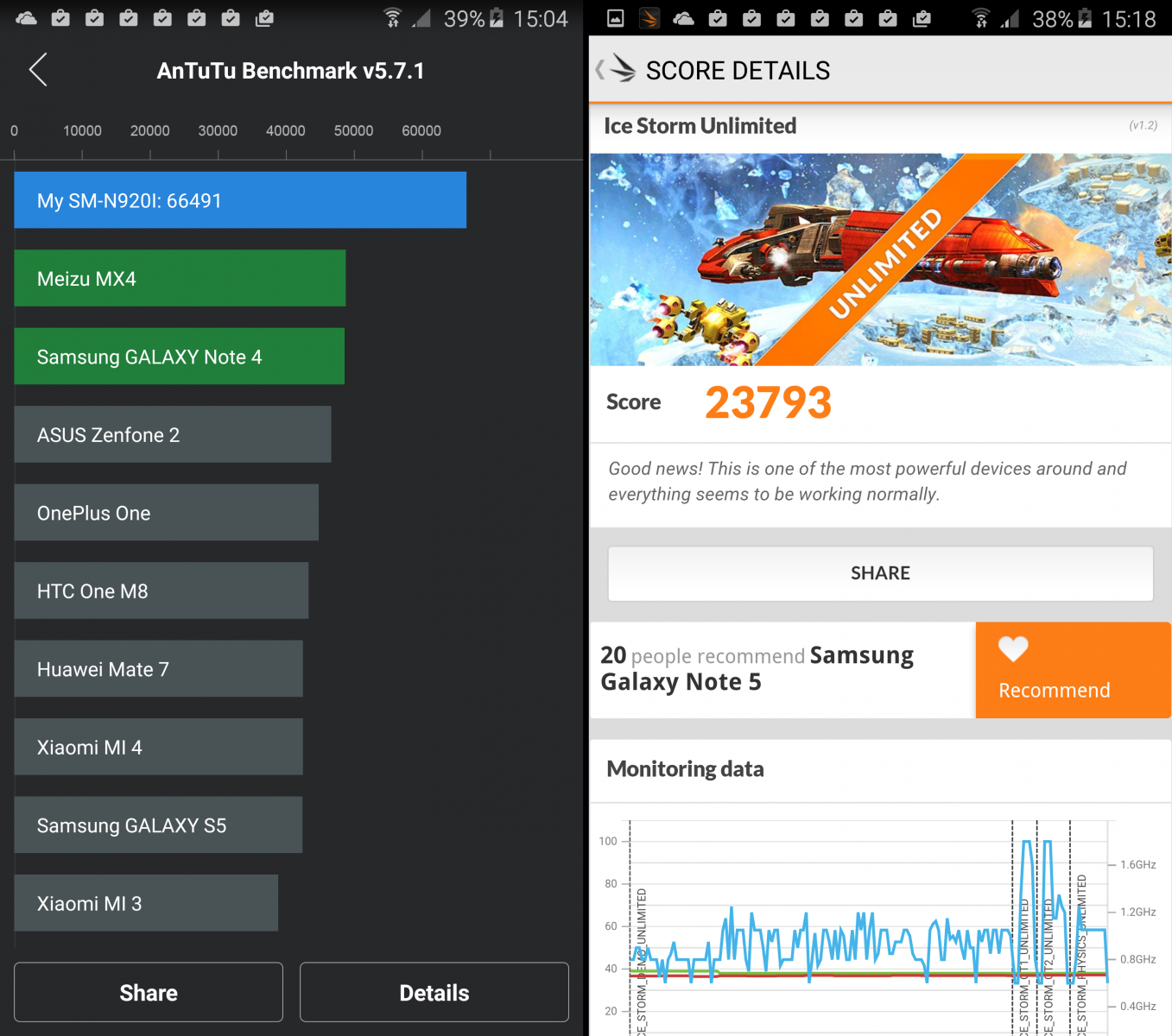Image resolution: width=1172 pixels, height=1036 pixels.
Task: Select the Xiaomi MI 3 bar
Action: (x=146, y=903)
